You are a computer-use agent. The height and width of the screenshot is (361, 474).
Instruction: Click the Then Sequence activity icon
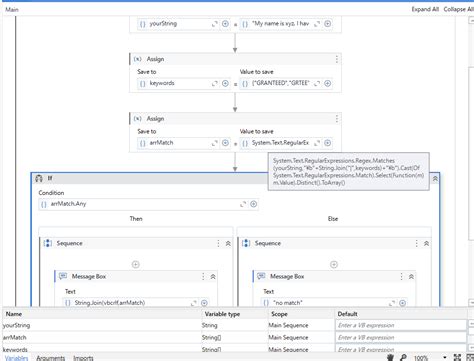pos(48,243)
